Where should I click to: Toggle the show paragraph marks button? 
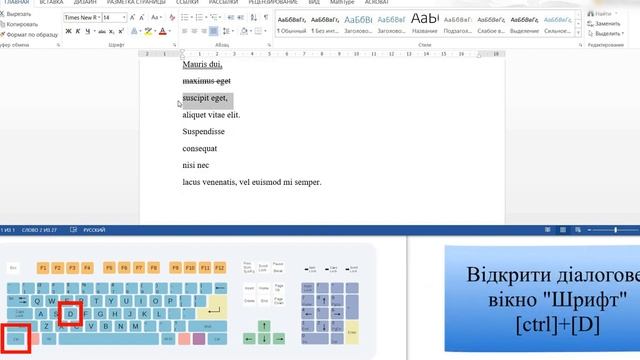pyautogui.click(x=266, y=18)
